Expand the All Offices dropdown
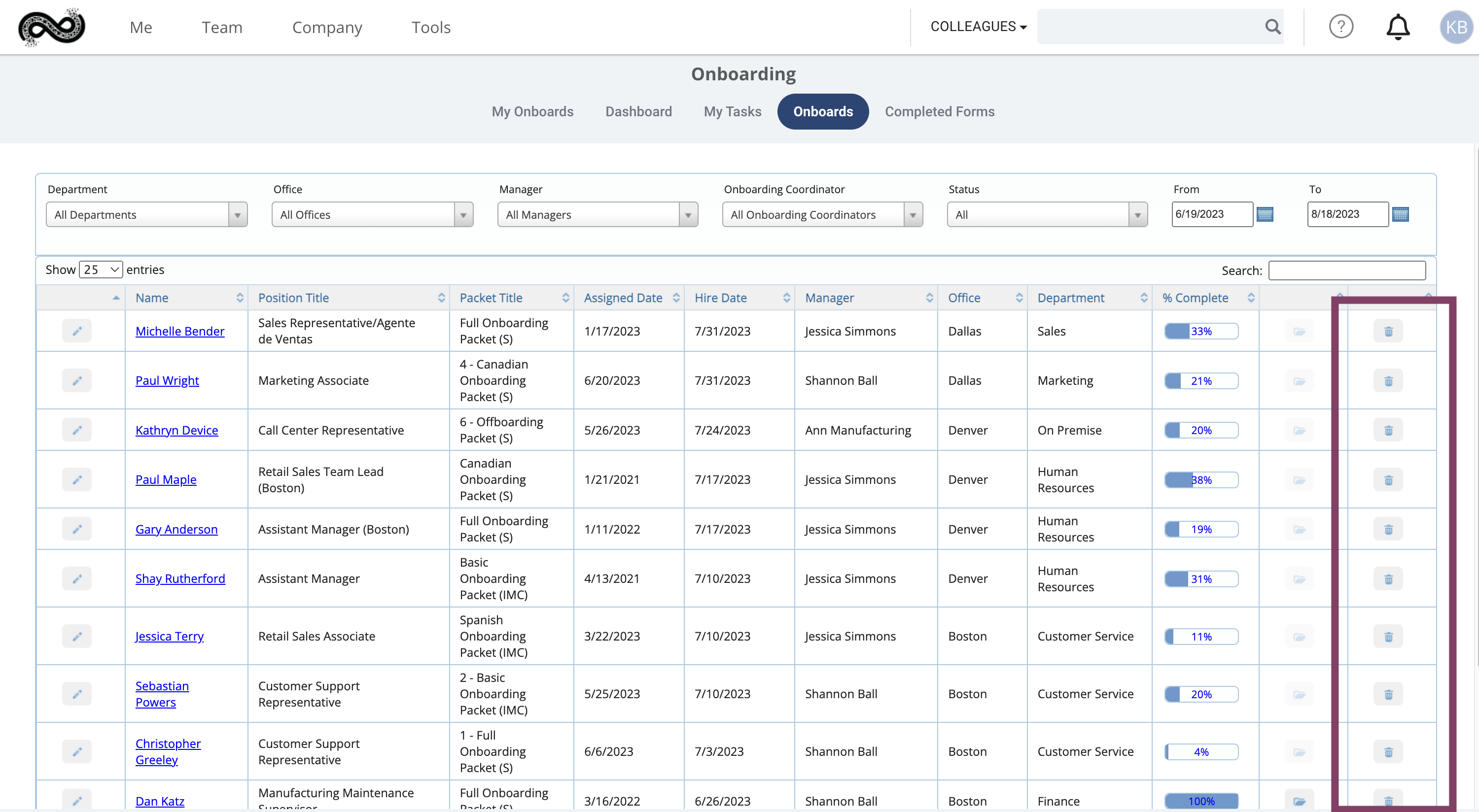1479x812 pixels. click(372, 214)
